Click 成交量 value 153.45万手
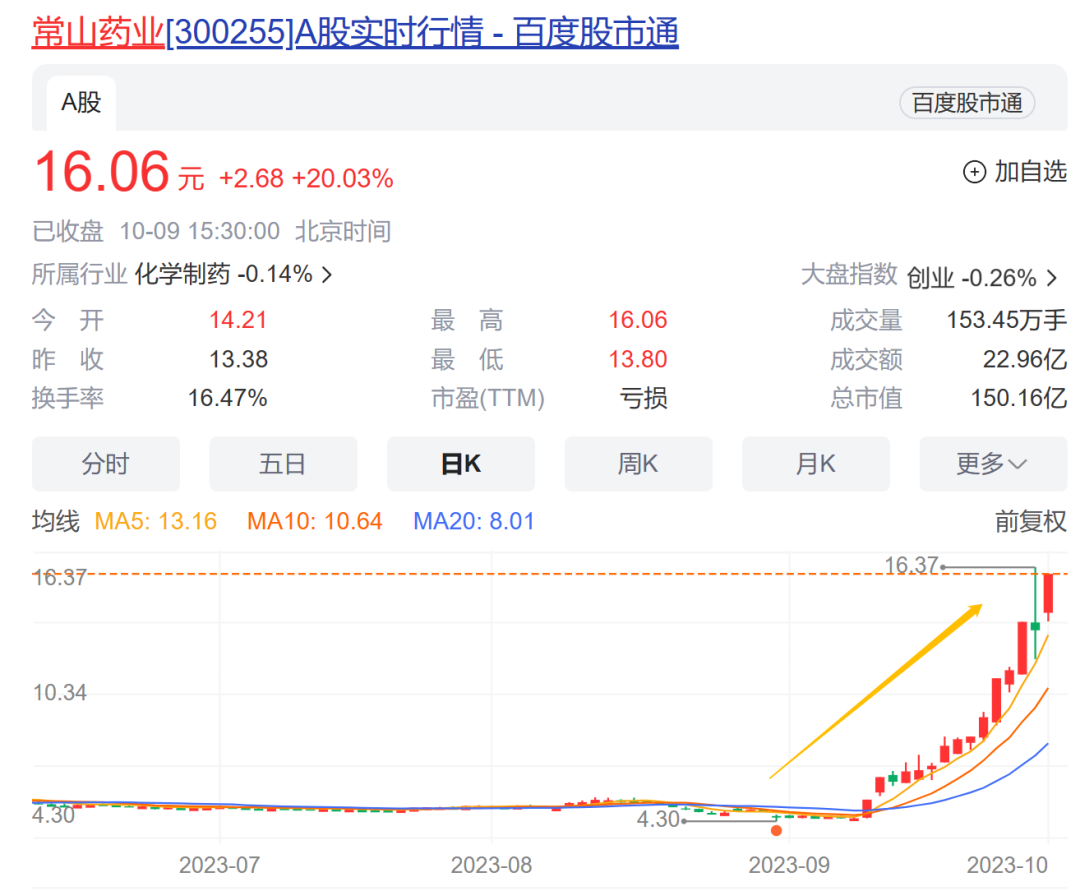The image size is (1080, 891). [x=1006, y=320]
